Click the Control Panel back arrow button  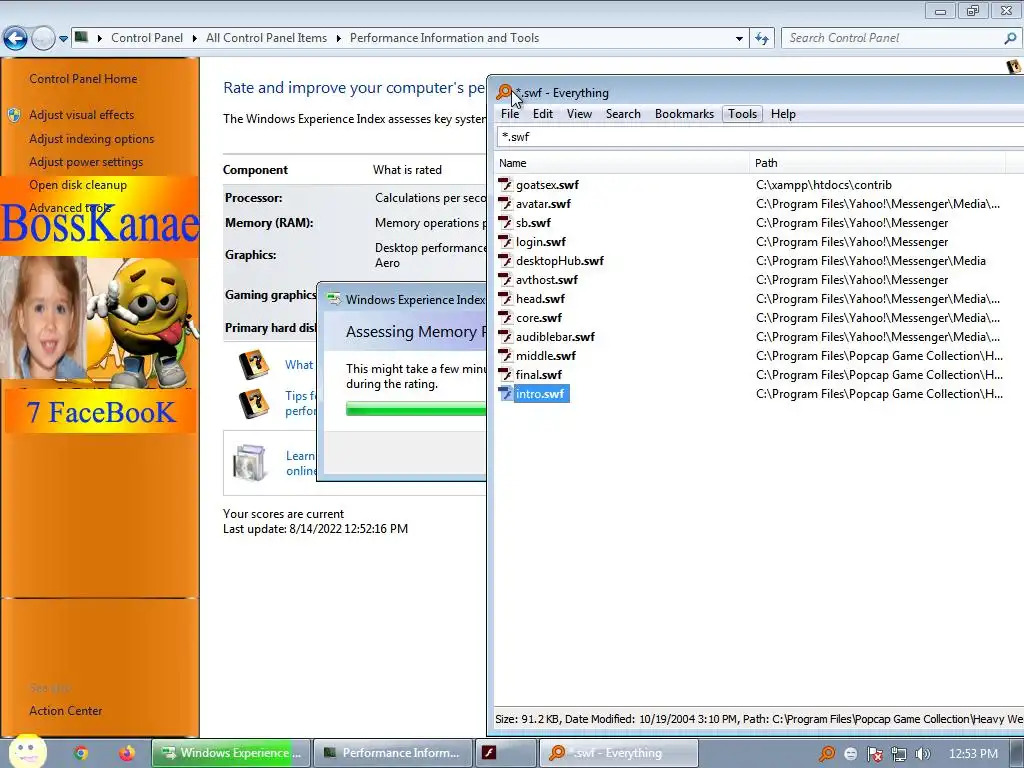point(16,39)
